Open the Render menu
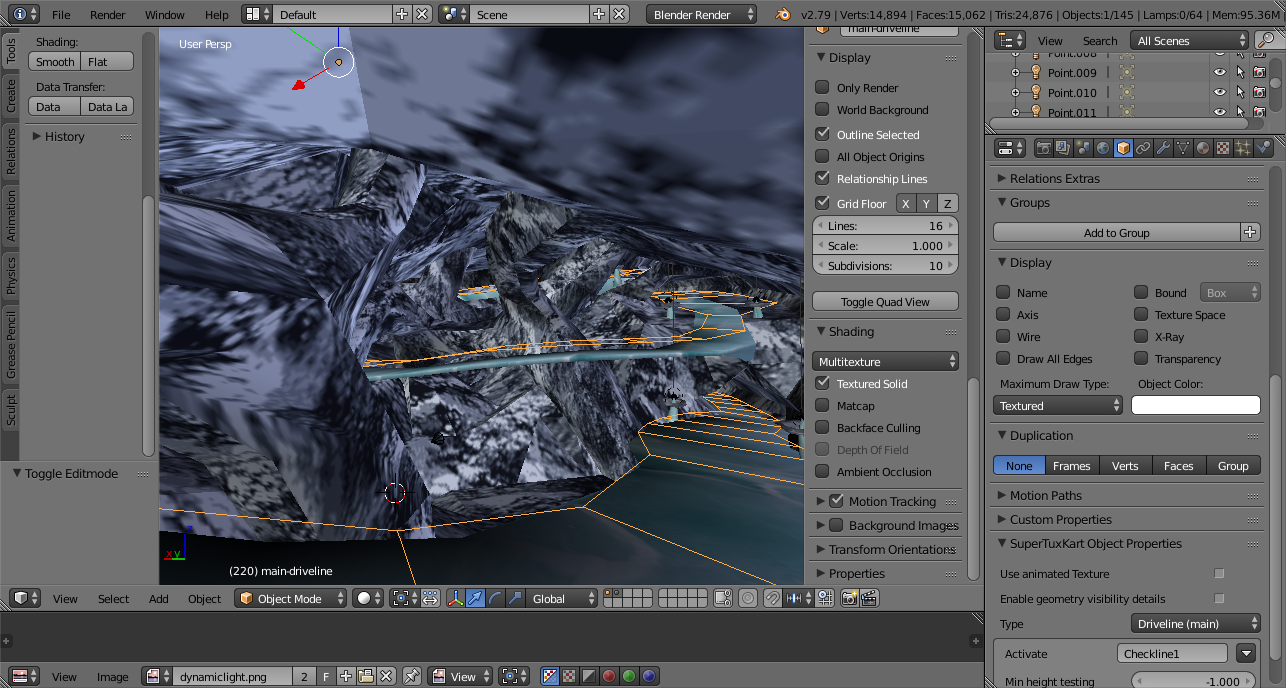1286x688 pixels. click(108, 15)
